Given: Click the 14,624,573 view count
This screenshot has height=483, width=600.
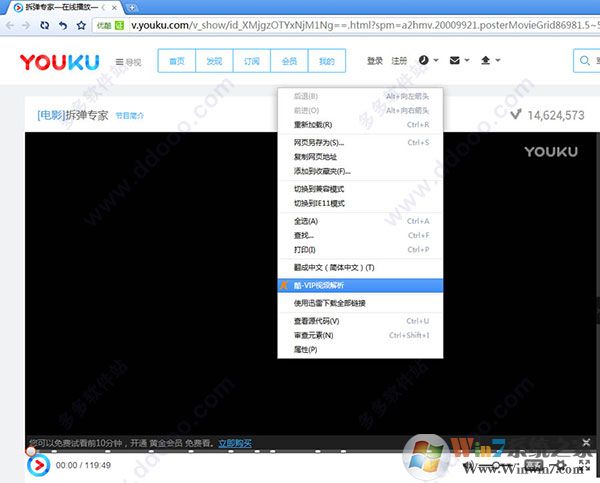Looking at the screenshot, I should pos(556,115).
